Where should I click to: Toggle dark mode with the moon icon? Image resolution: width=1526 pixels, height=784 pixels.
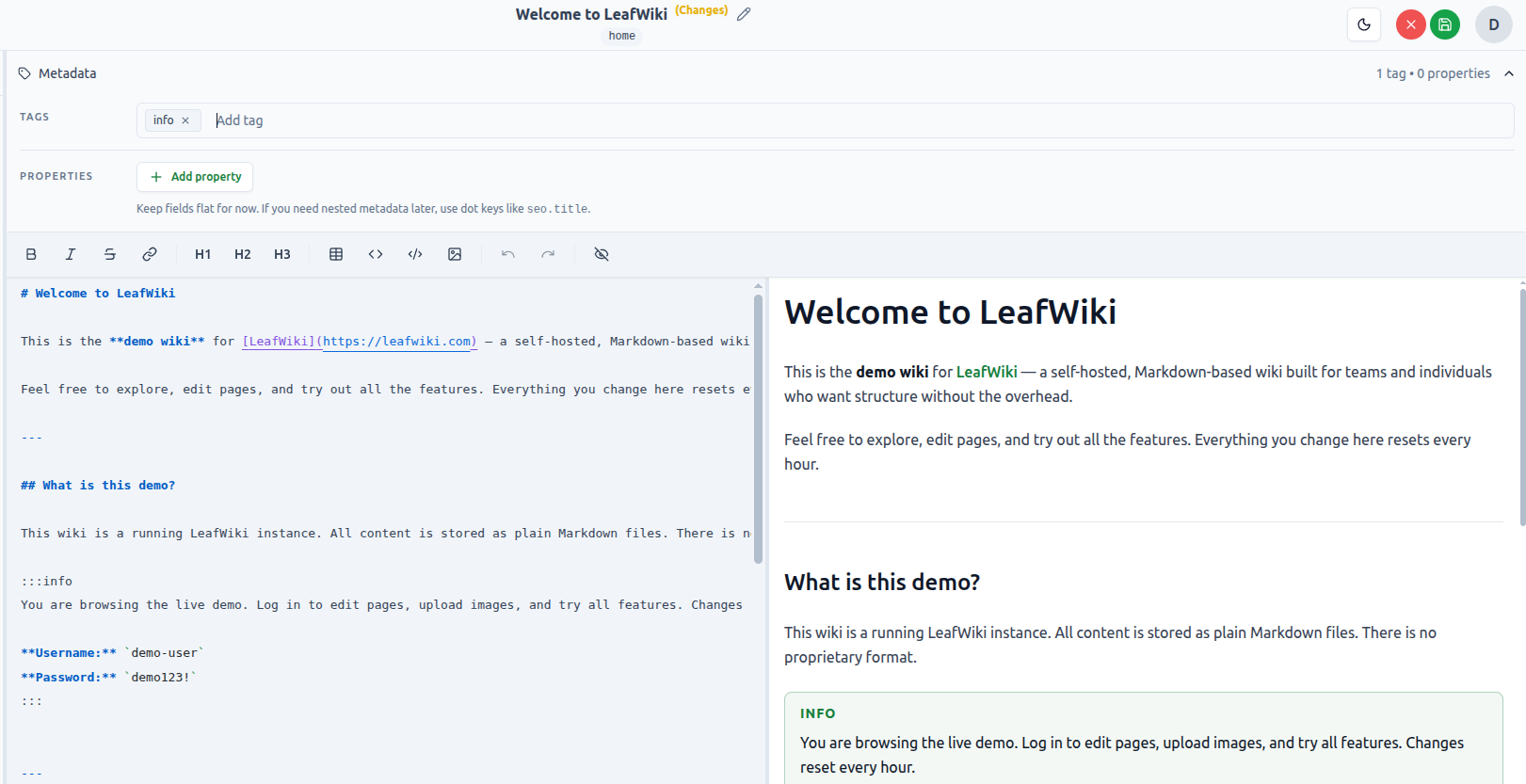[x=1364, y=24]
